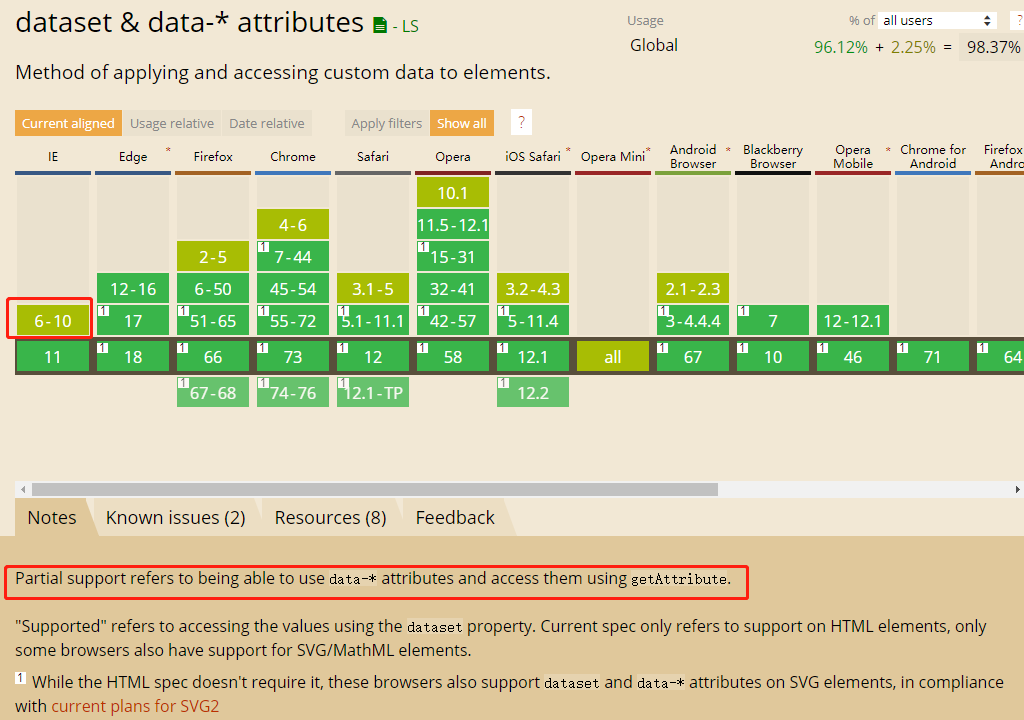Click the Blackberry Browser 7 cell

(773, 321)
